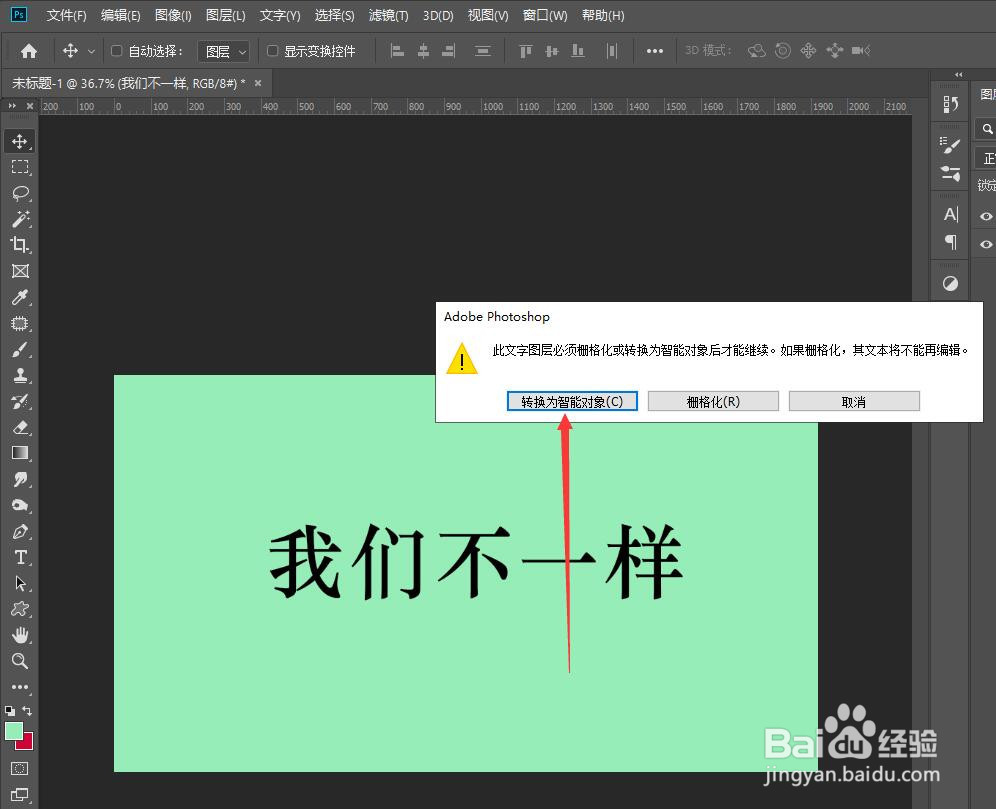Open the 滤镜 menu
This screenshot has width=996, height=809.
tap(389, 15)
